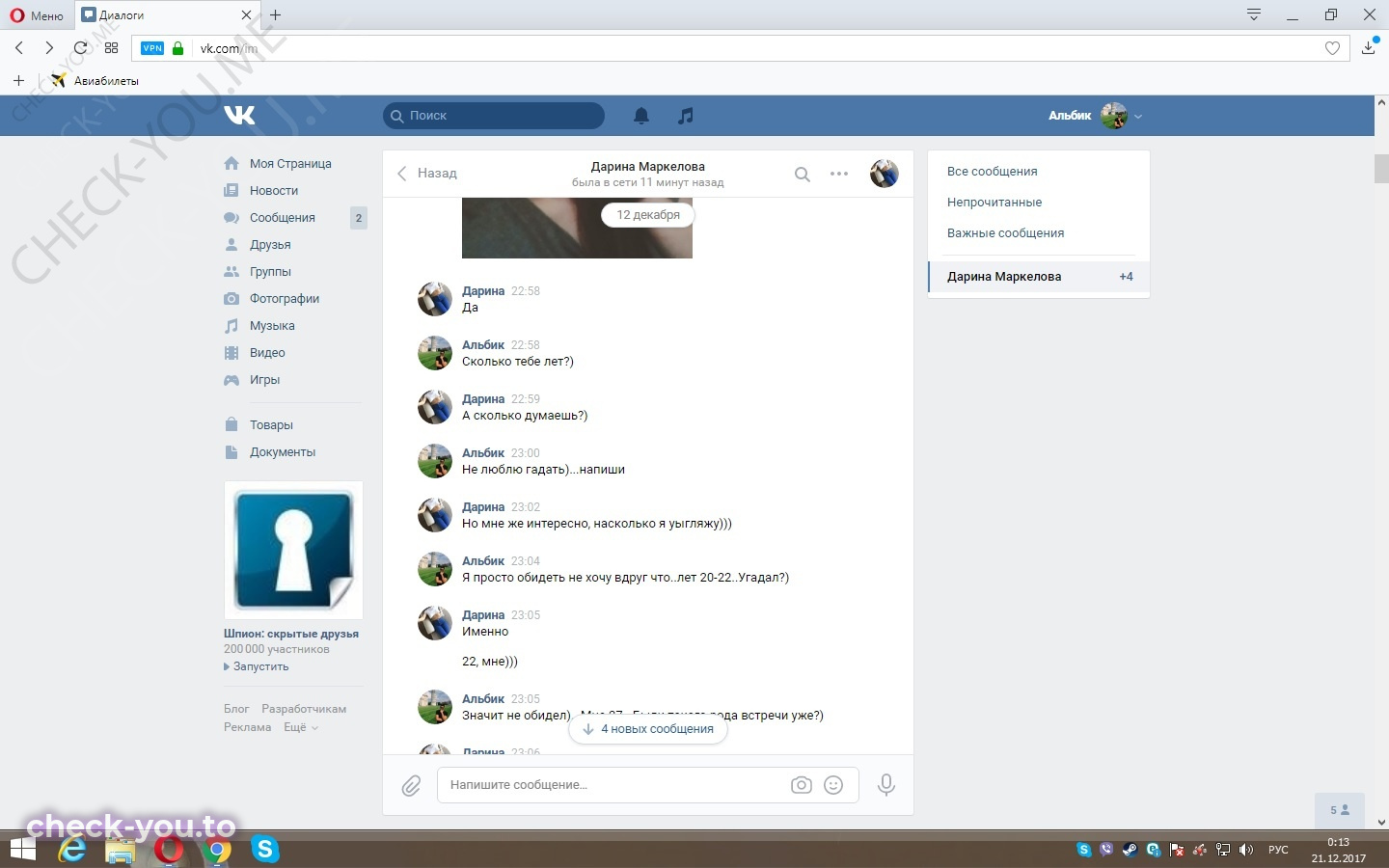The width and height of the screenshot is (1389, 868).
Task: Open Шпион: скрытые друзья link
Action: pos(291,634)
